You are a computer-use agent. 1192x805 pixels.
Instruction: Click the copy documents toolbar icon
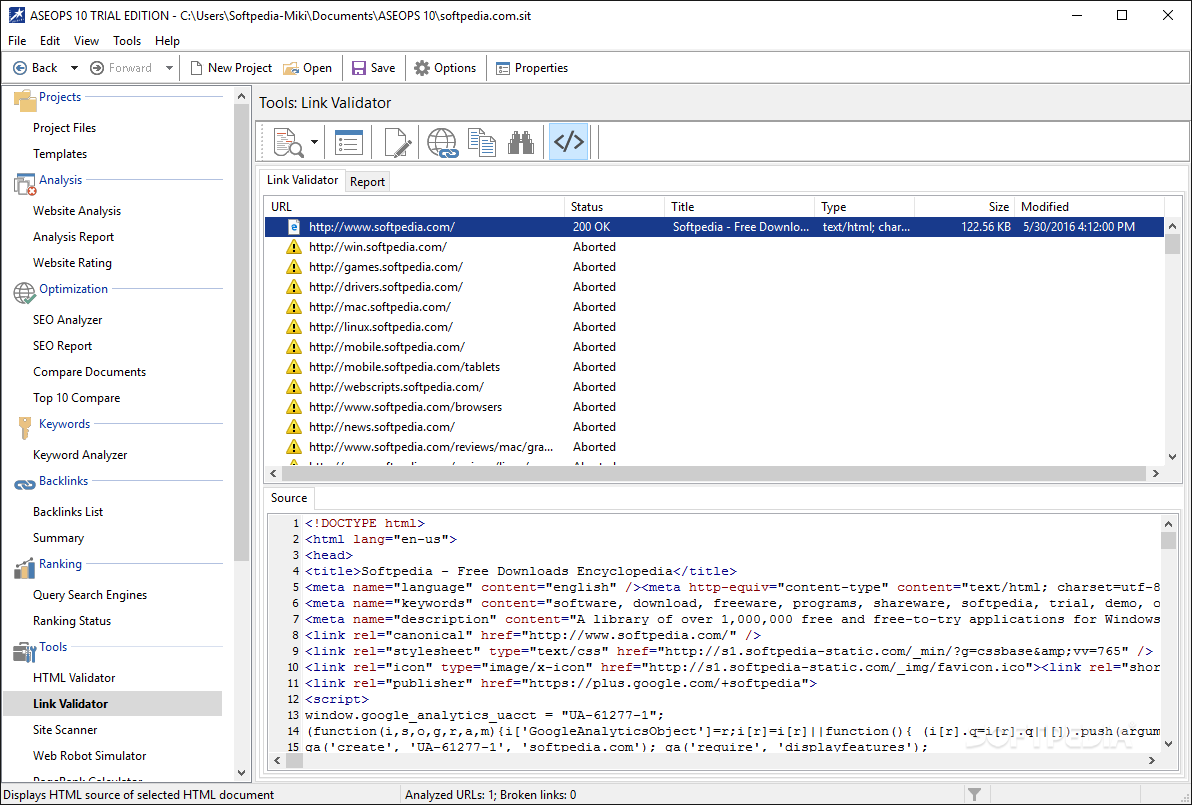tap(482, 142)
